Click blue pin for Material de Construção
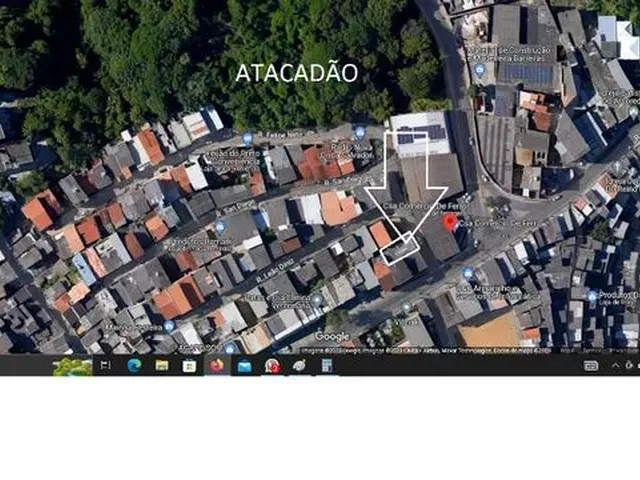The height and width of the screenshot is (480, 640). pos(480,69)
